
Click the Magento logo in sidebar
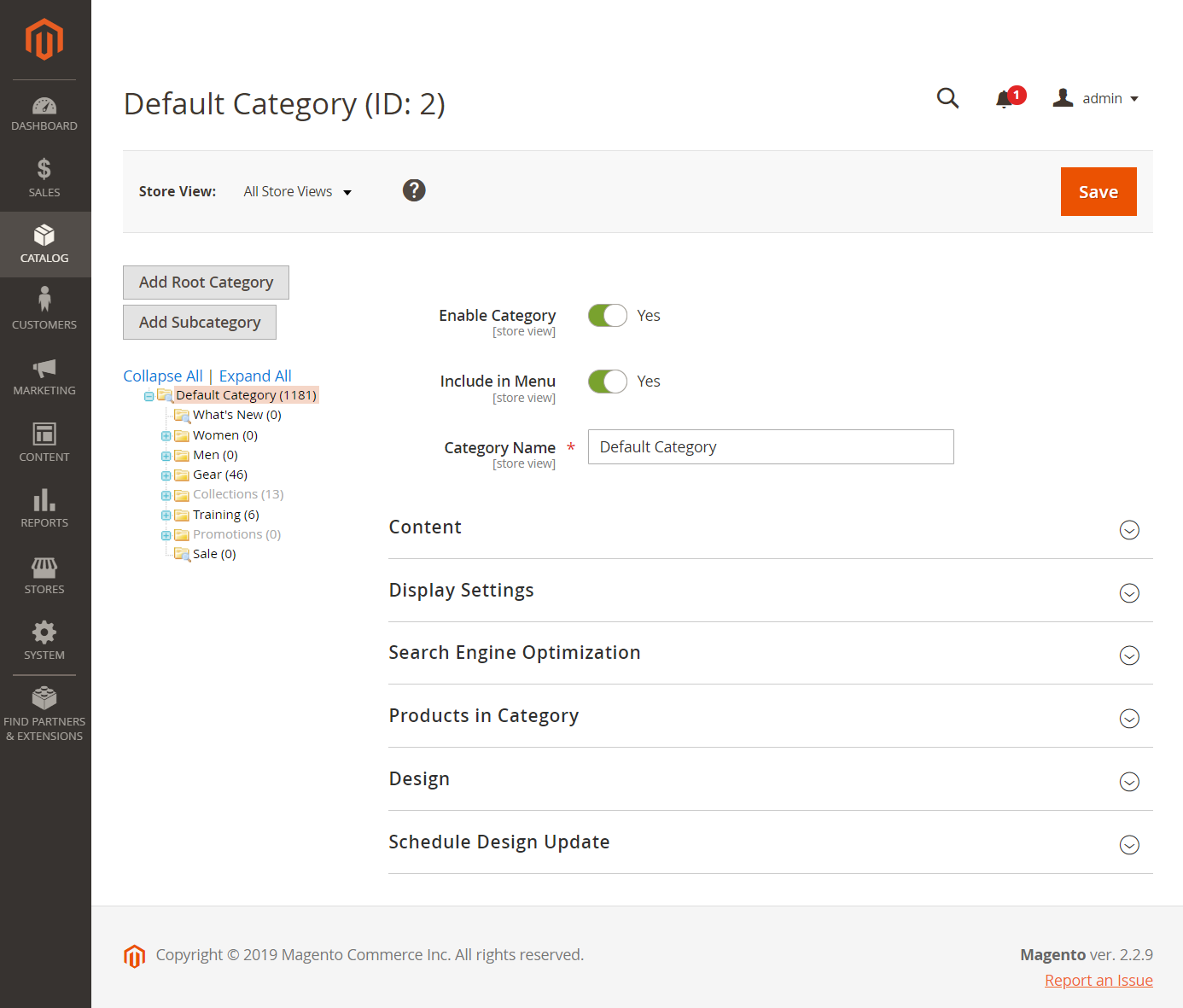click(44, 39)
